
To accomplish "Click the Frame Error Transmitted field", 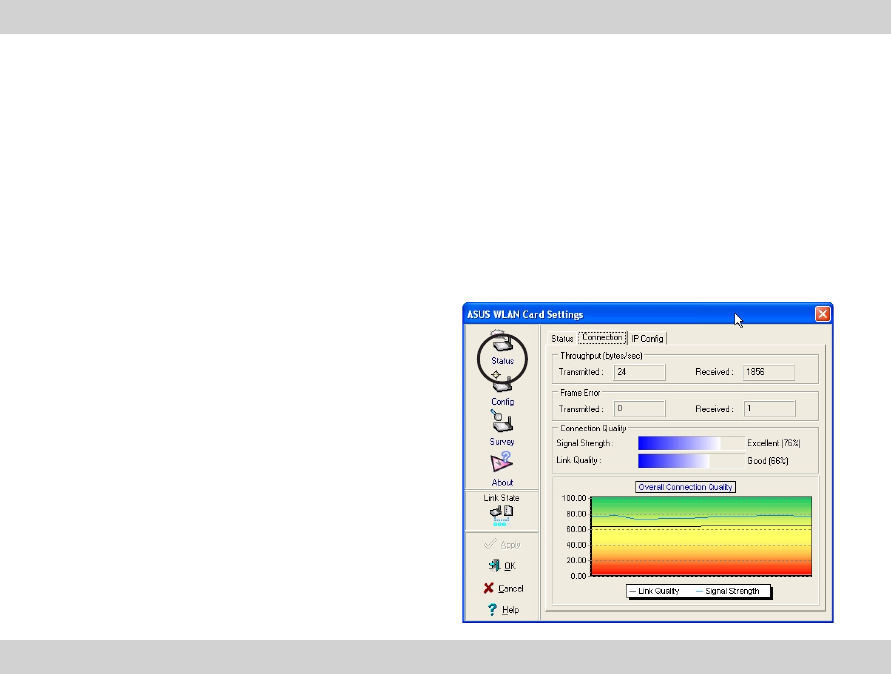I will [639, 409].
